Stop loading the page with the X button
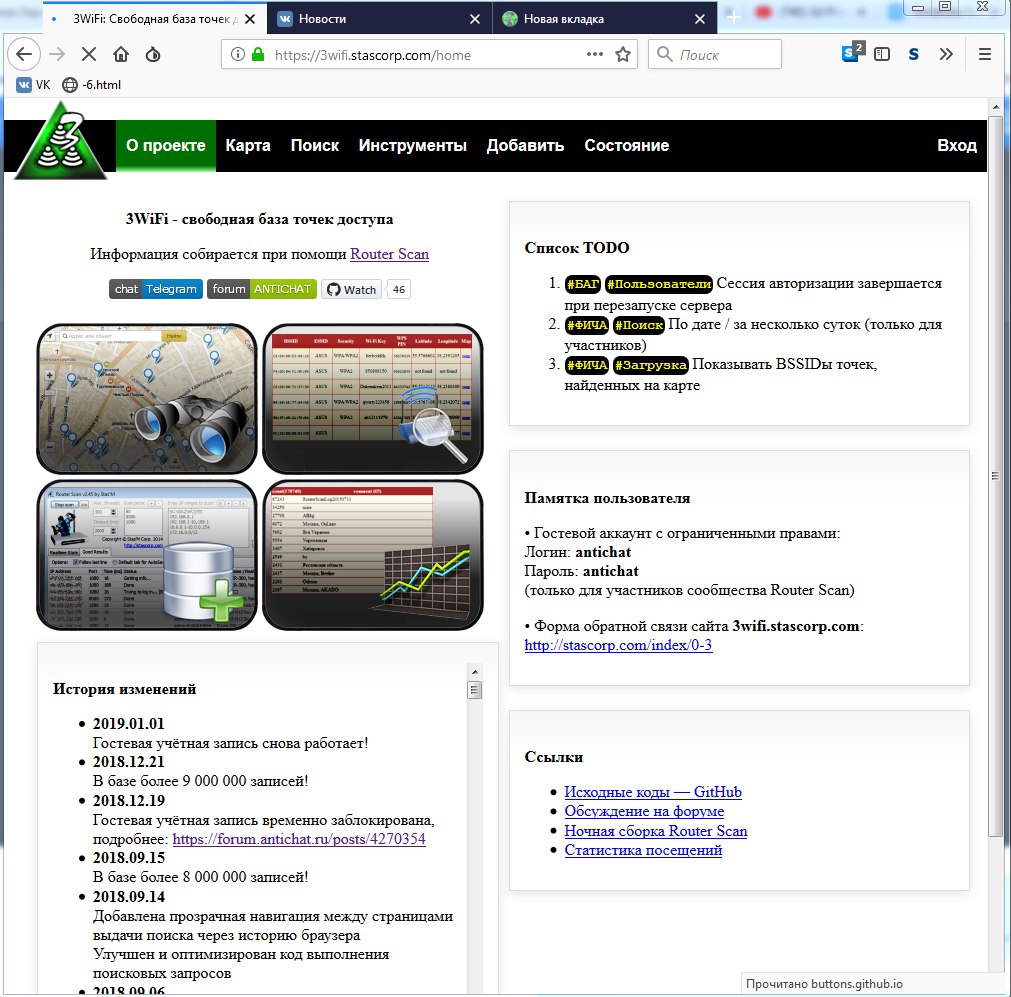Screen dimensions: 1011x997 89,54
